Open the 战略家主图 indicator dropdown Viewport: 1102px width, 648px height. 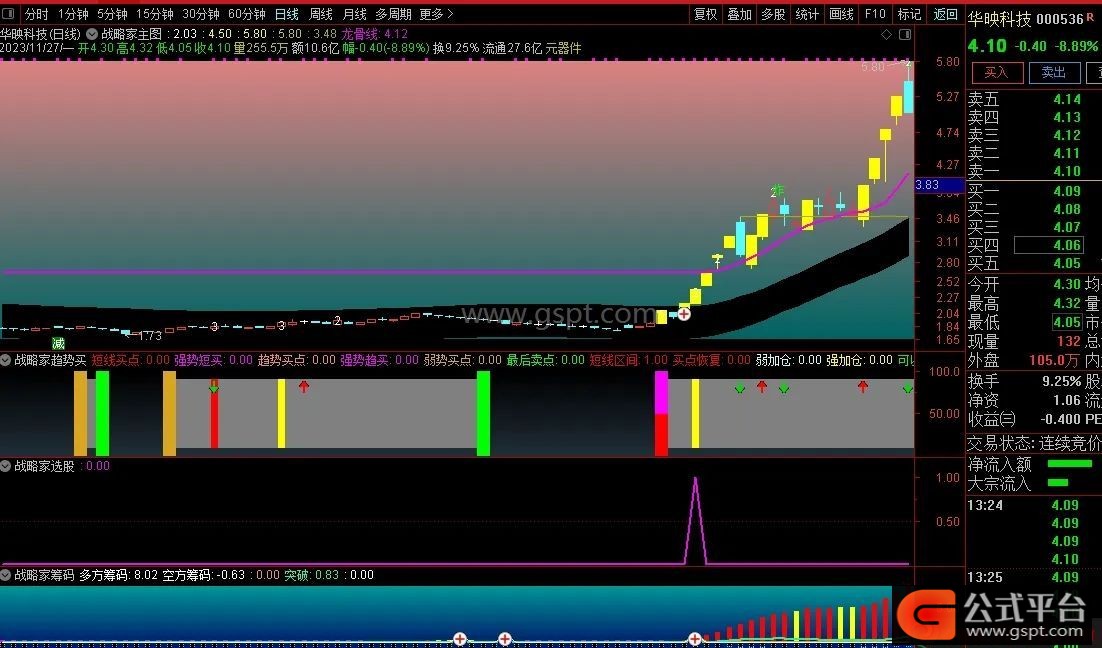click(92, 34)
